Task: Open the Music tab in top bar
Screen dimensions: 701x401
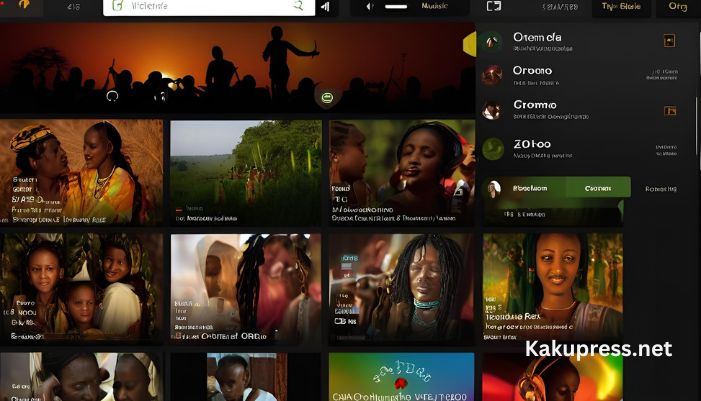Action: [x=434, y=6]
